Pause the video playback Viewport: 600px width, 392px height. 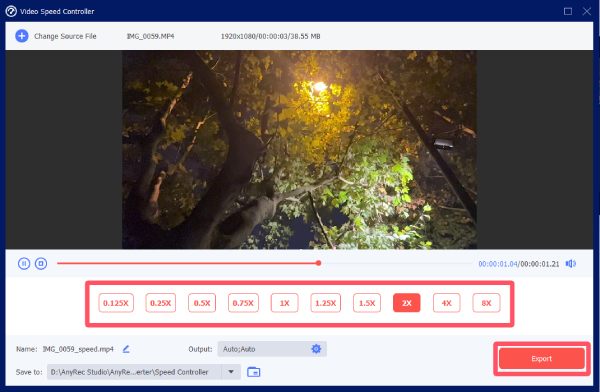[24, 264]
